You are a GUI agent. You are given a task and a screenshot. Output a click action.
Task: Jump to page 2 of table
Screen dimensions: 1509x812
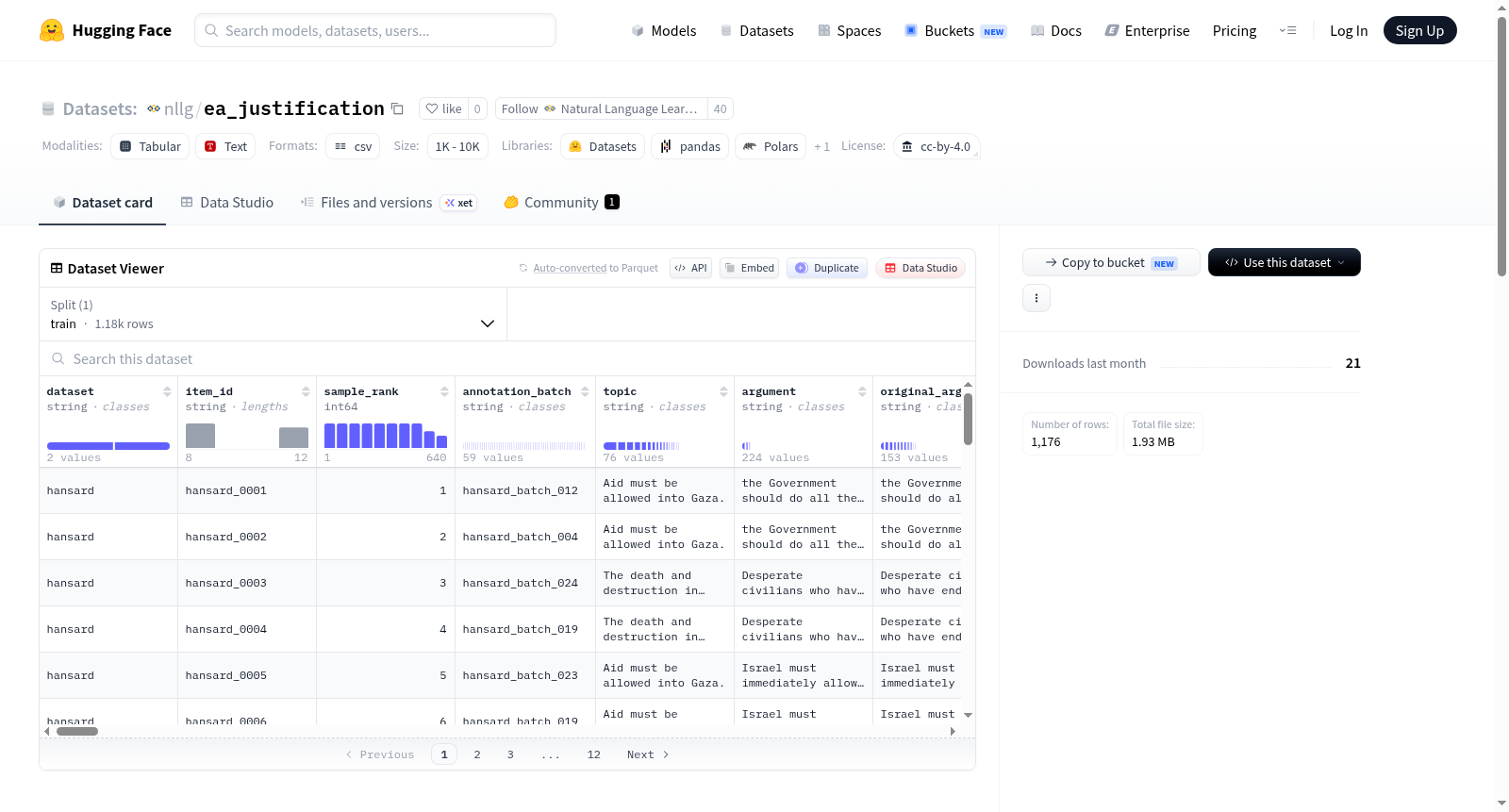[x=477, y=754]
